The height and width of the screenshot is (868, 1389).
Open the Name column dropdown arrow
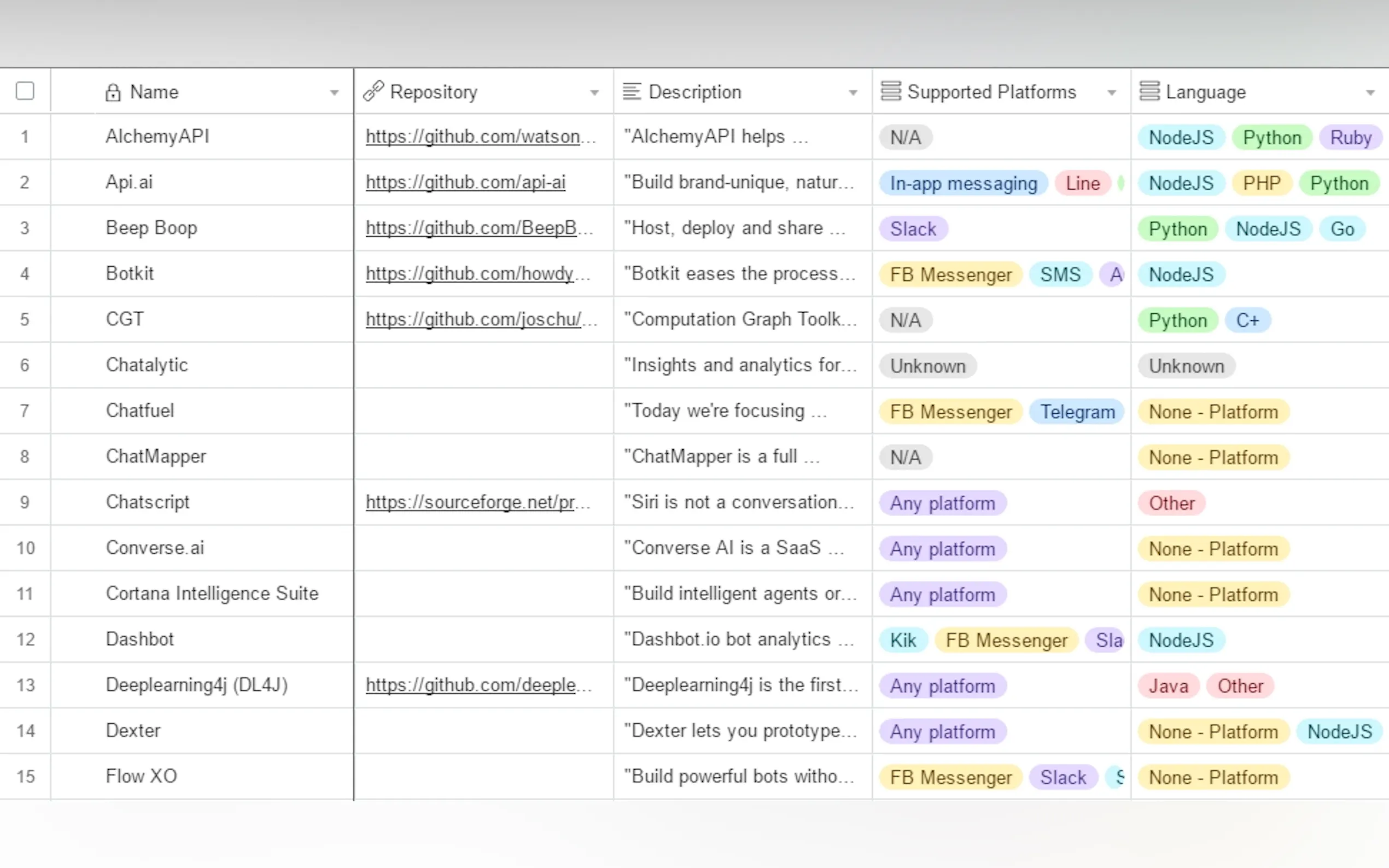334,92
